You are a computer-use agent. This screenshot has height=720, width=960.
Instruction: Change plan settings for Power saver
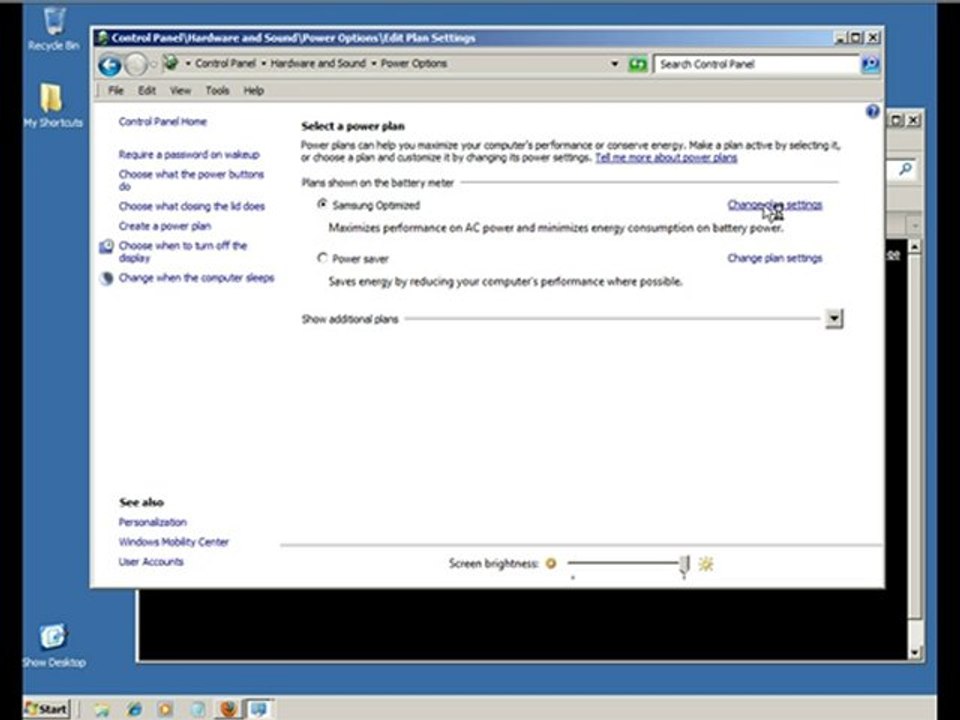click(x=774, y=258)
